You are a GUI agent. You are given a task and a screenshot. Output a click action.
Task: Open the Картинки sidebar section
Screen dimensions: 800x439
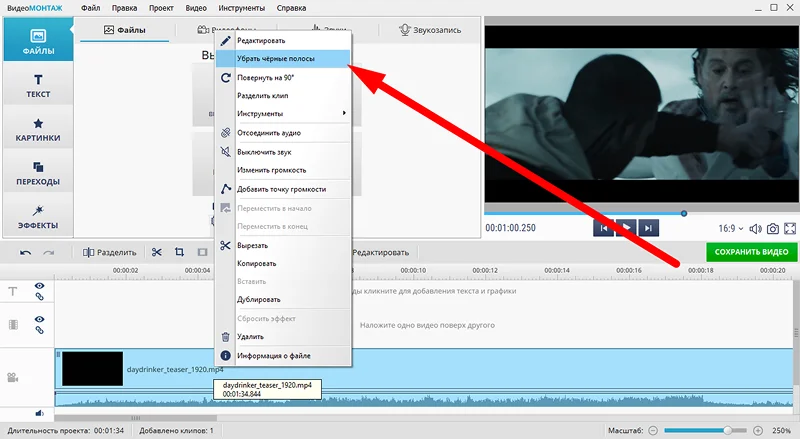(38, 129)
